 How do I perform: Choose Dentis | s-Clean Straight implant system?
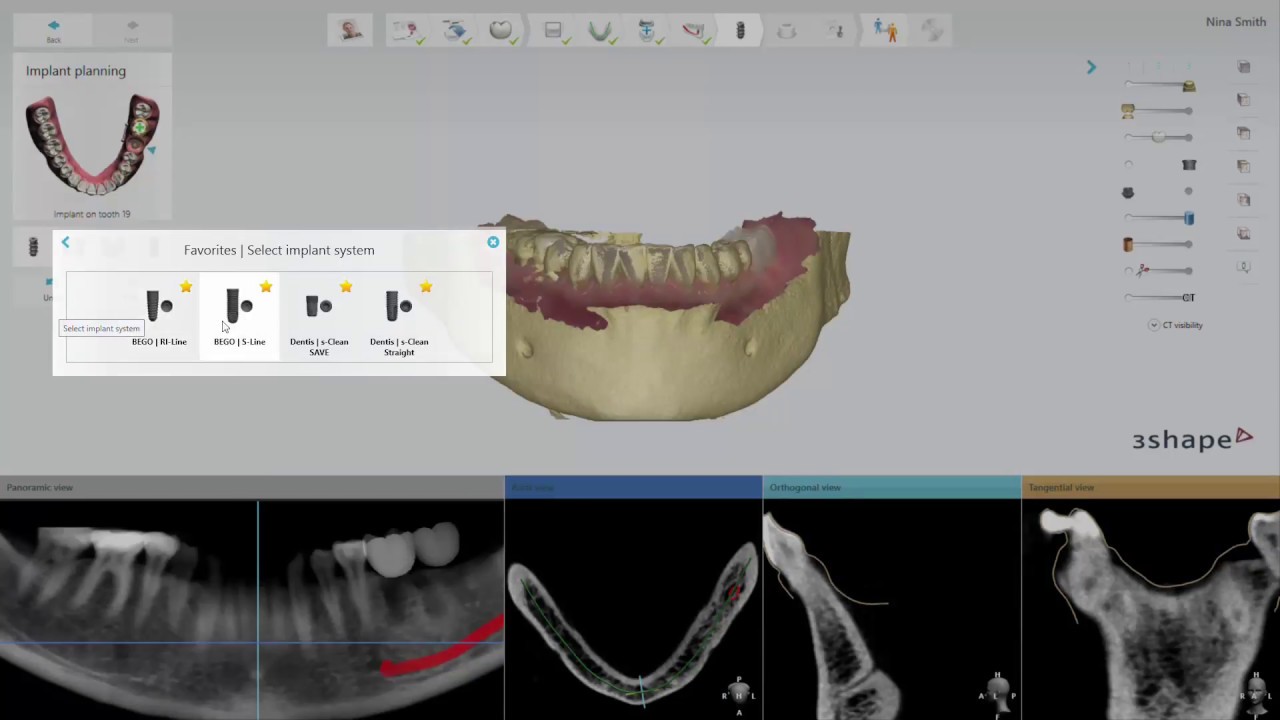click(399, 315)
